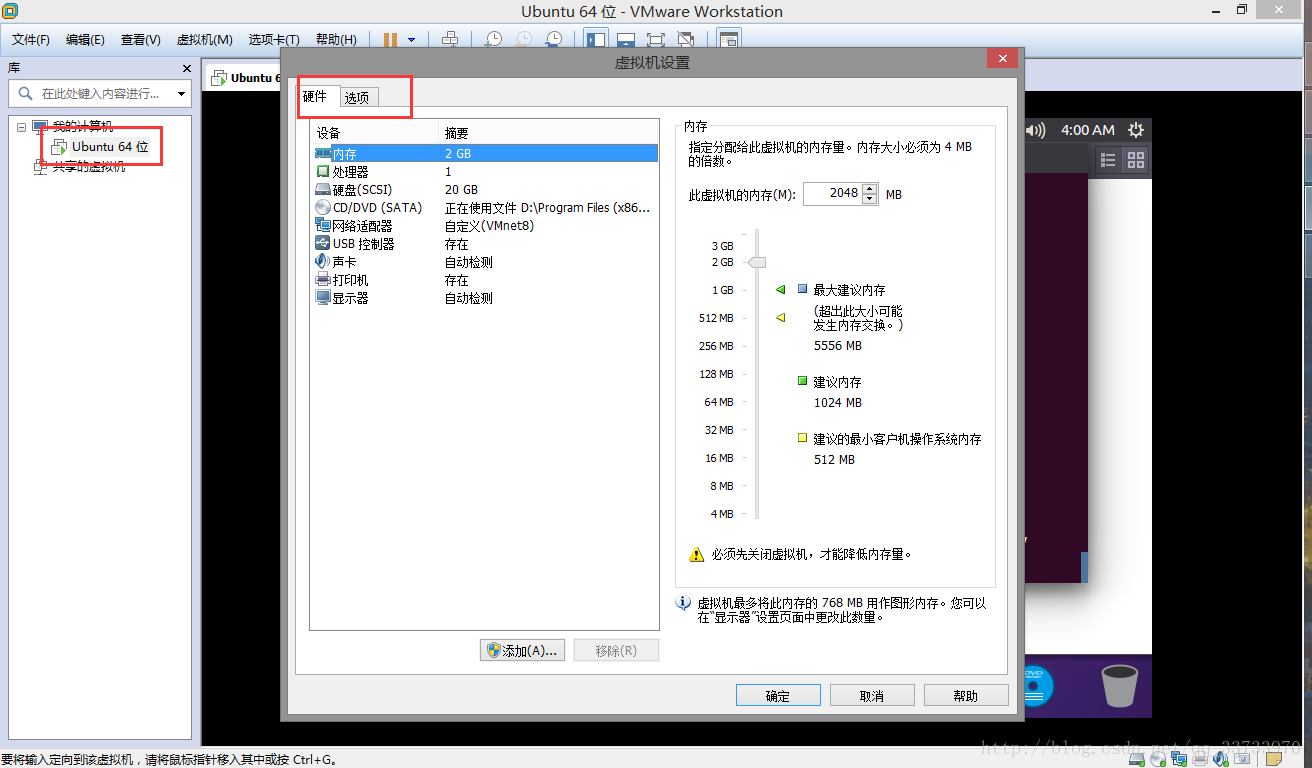Toggle the thumbnail bar toolbar icon

[x=626, y=39]
